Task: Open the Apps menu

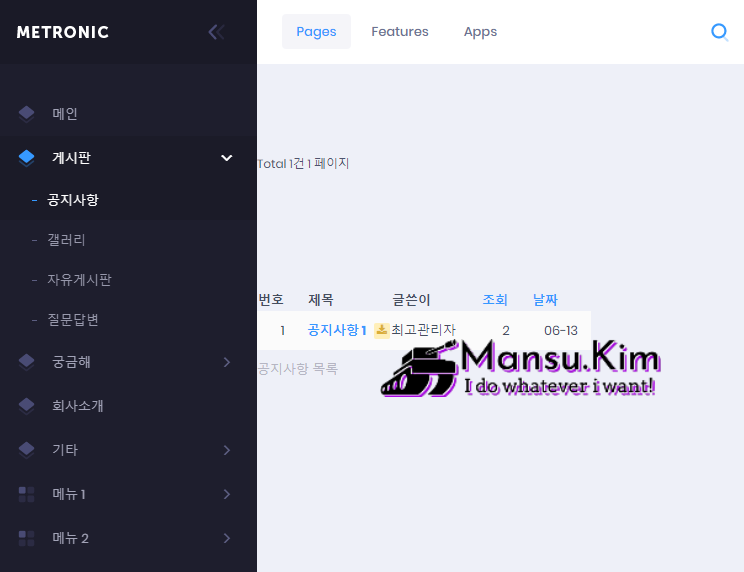Action: pos(480,32)
